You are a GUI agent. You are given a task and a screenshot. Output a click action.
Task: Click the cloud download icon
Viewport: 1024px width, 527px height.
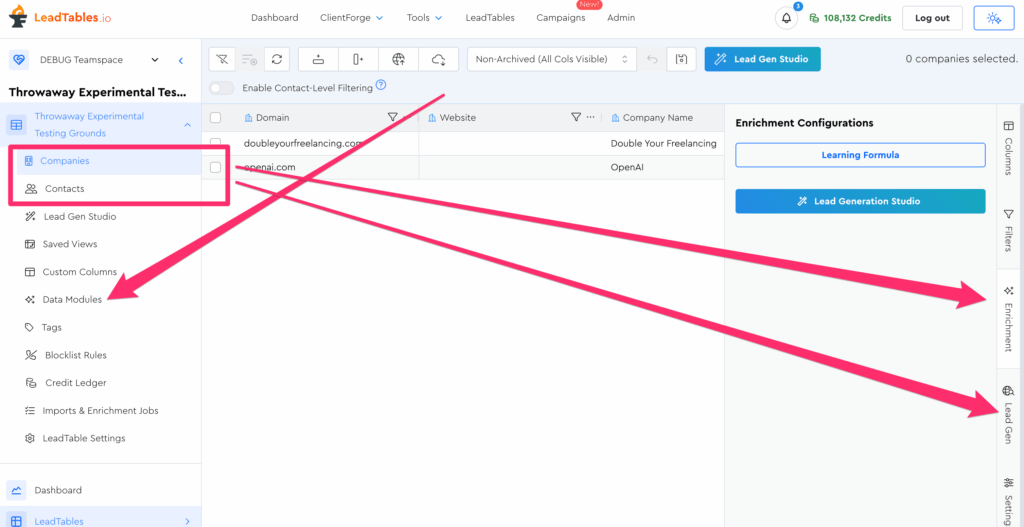438,59
